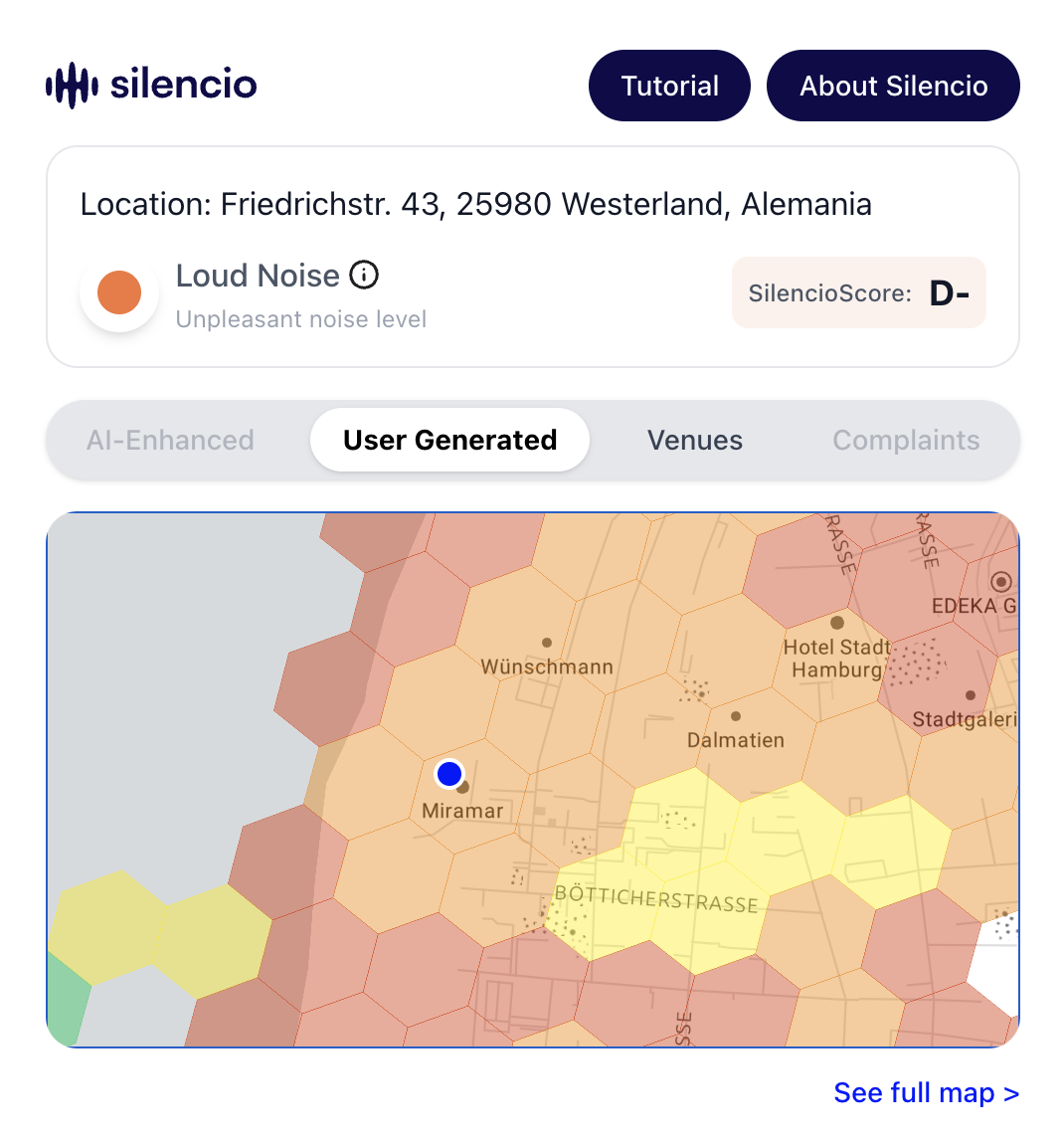The image size is (1064, 1140).
Task: Click the Hotel Stadt Hamburg map dot
Action: pos(837,623)
